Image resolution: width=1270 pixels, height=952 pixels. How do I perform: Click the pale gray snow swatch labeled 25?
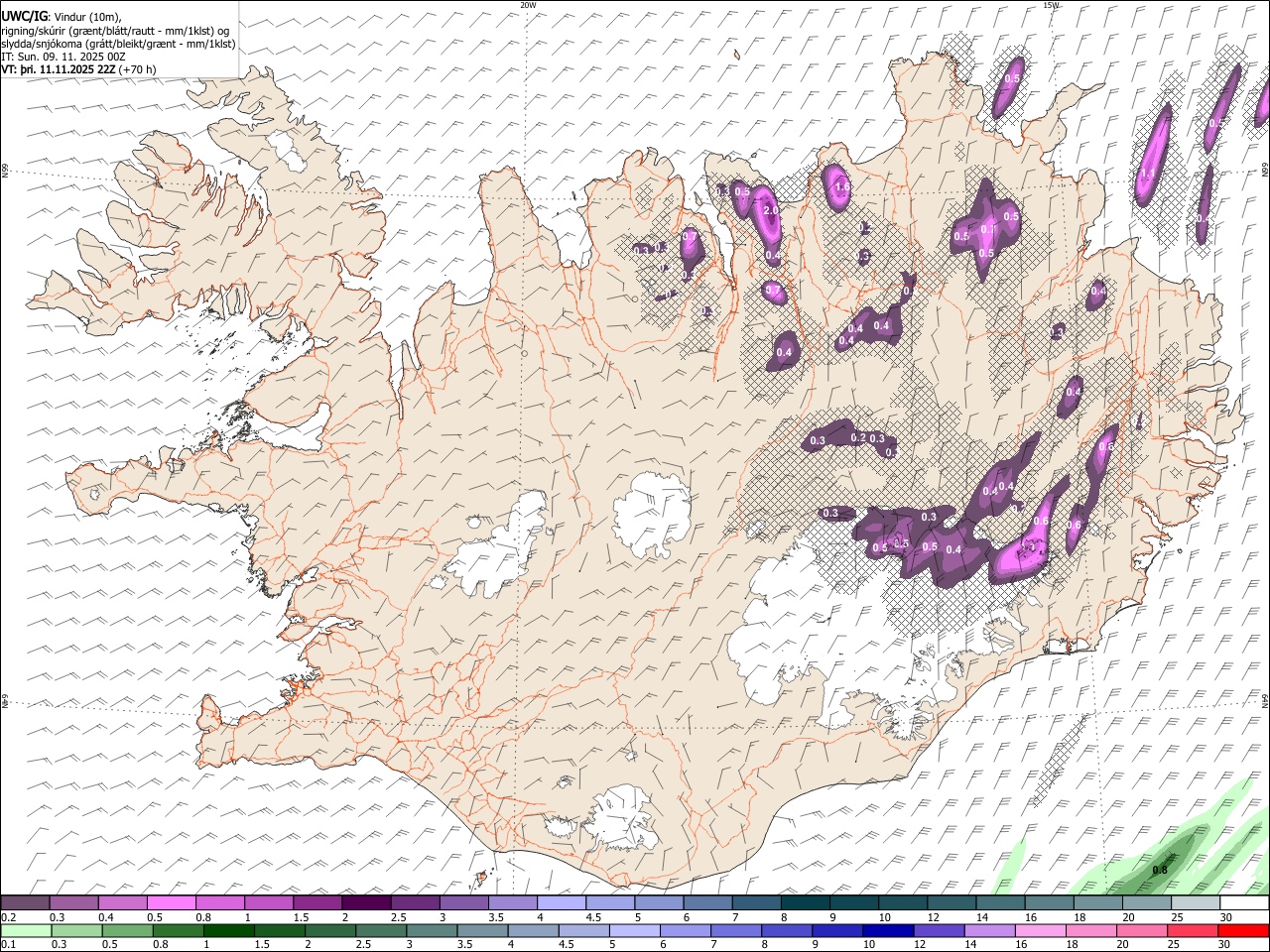coord(1196,903)
